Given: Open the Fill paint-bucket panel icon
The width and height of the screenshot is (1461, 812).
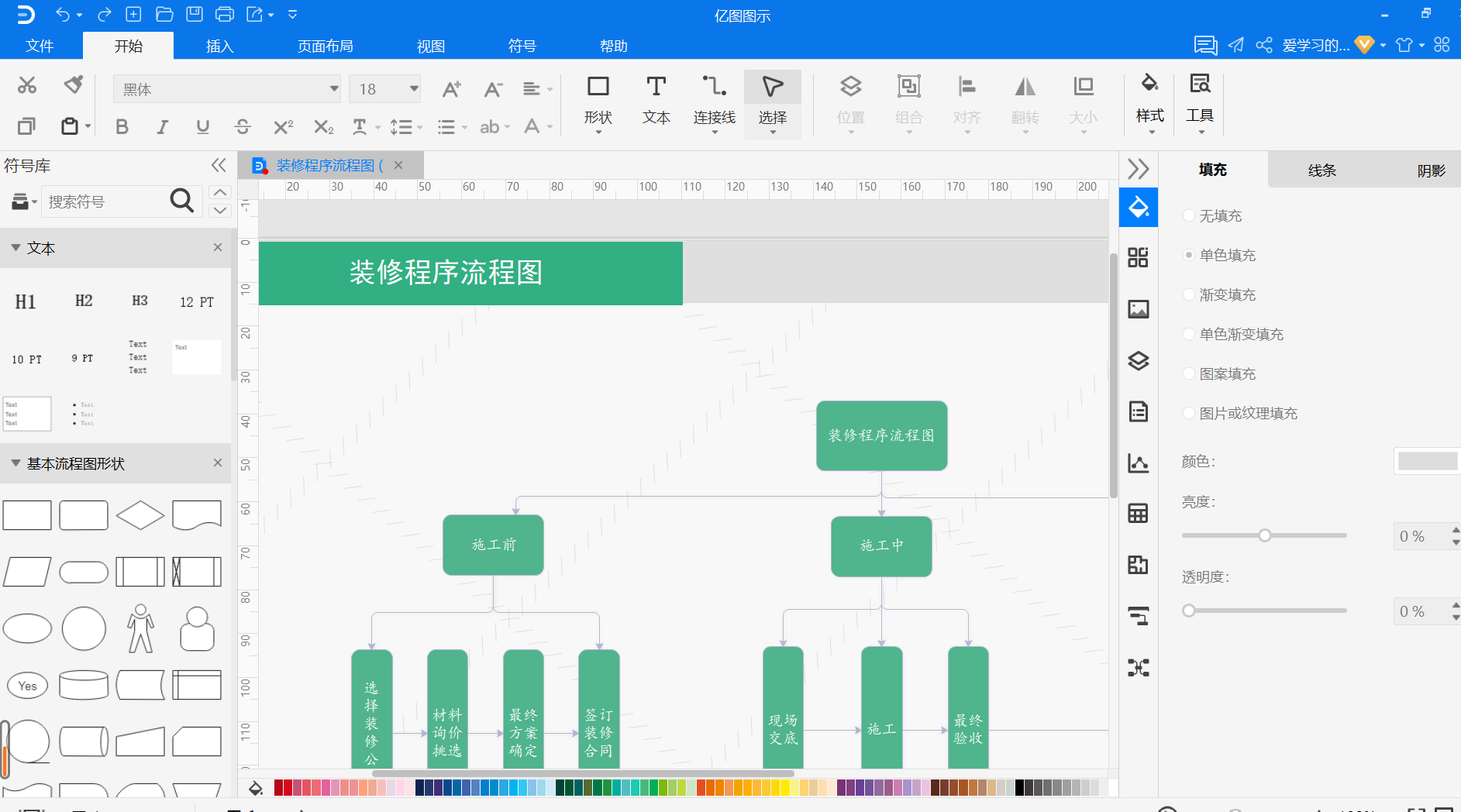Looking at the screenshot, I should pyautogui.click(x=1138, y=207).
